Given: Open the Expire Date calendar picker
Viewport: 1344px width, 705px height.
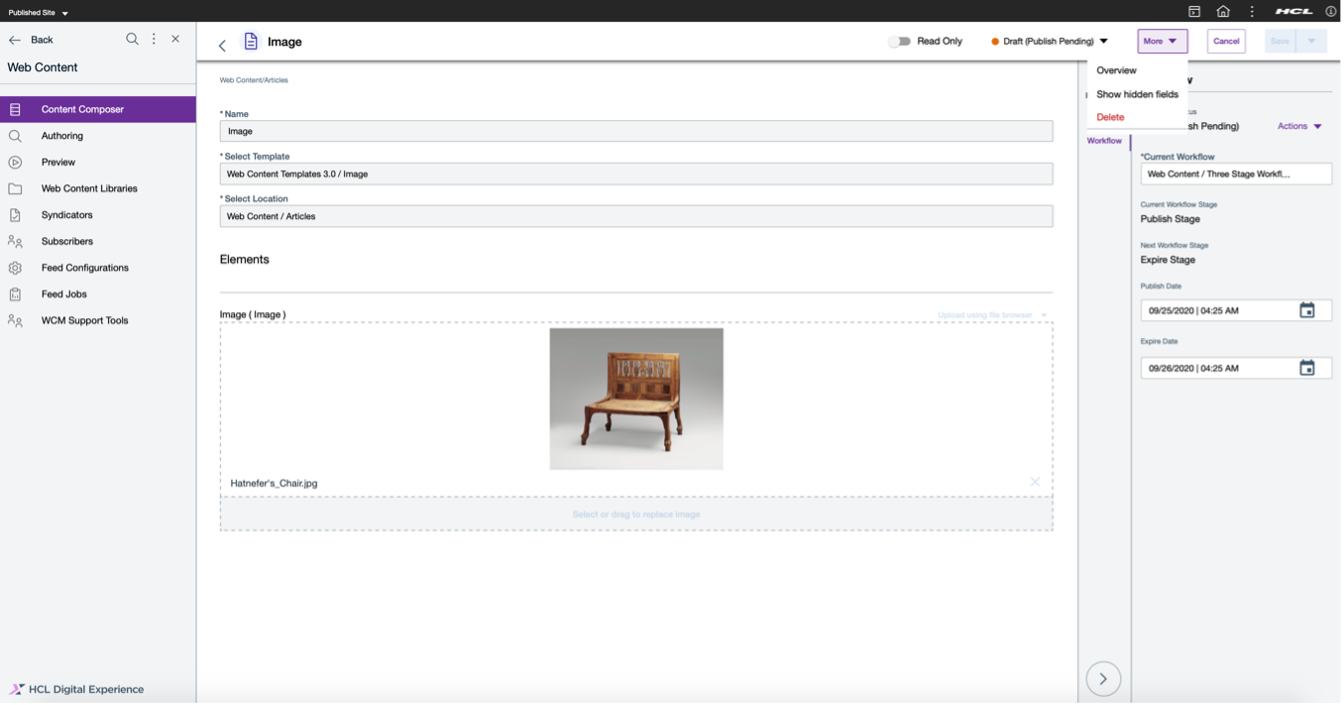Looking at the screenshot, I should pyautogui.click(x=1307, y=367).
